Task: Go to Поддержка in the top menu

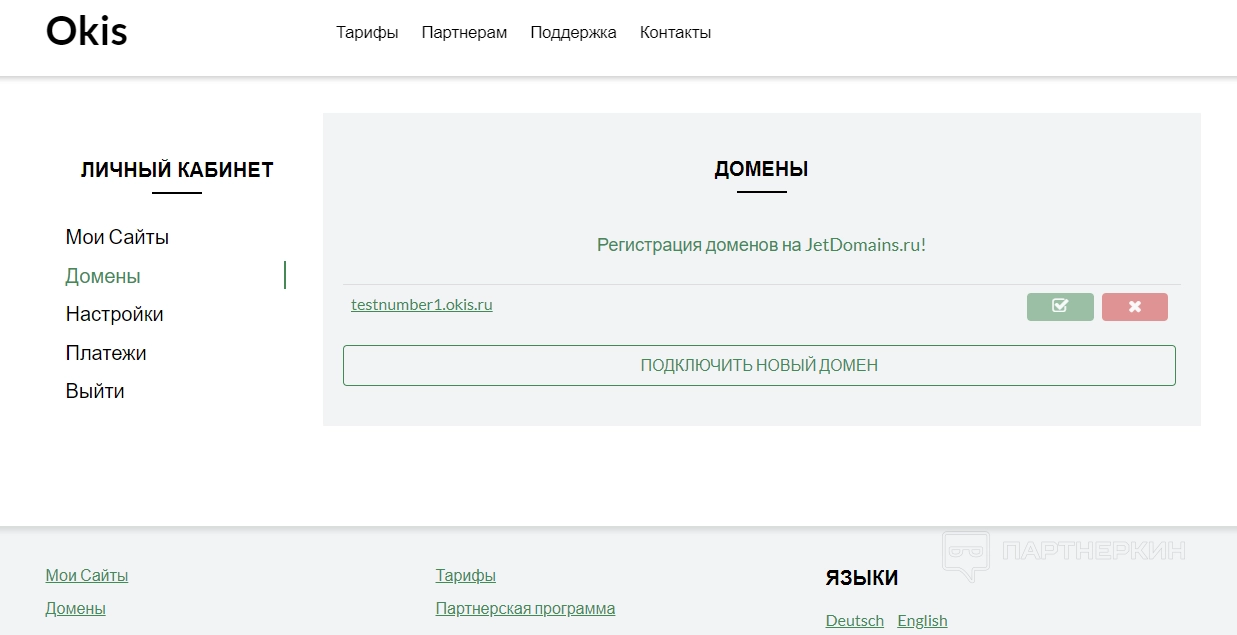Action: coord(573,32)
